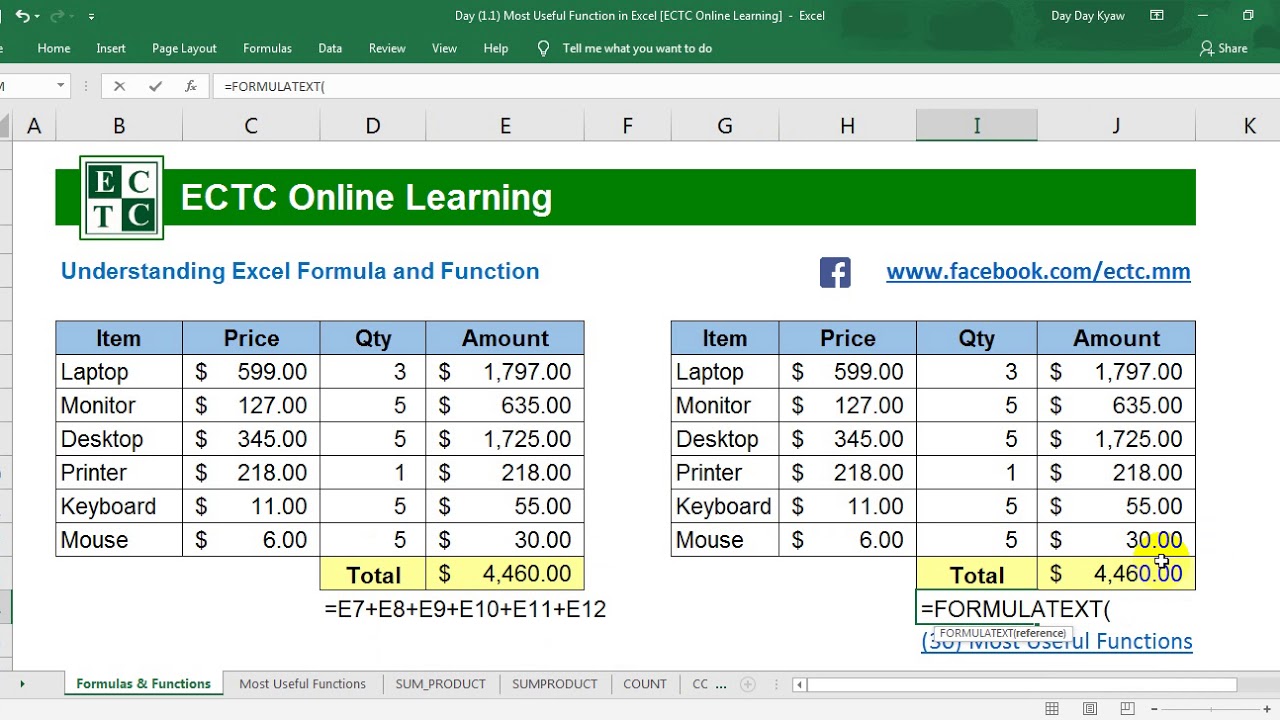Click the right table Keyboard price 11.00
The height and width of the screenshot is (720, 1280).
[847, 506]
